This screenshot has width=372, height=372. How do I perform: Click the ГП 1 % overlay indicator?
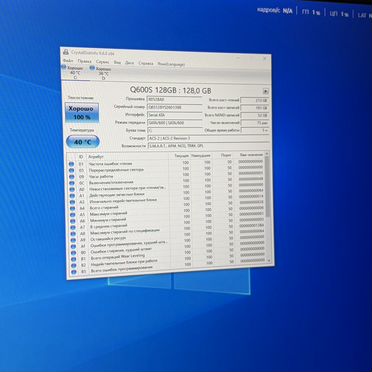311,12
